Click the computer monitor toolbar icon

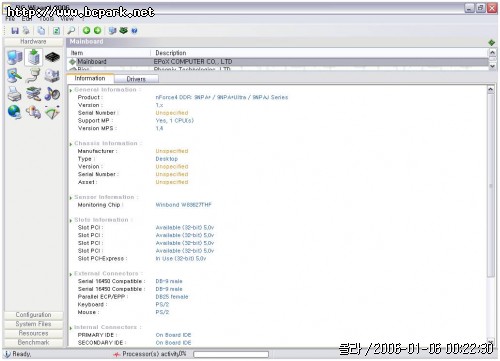[x=112, y=31]
